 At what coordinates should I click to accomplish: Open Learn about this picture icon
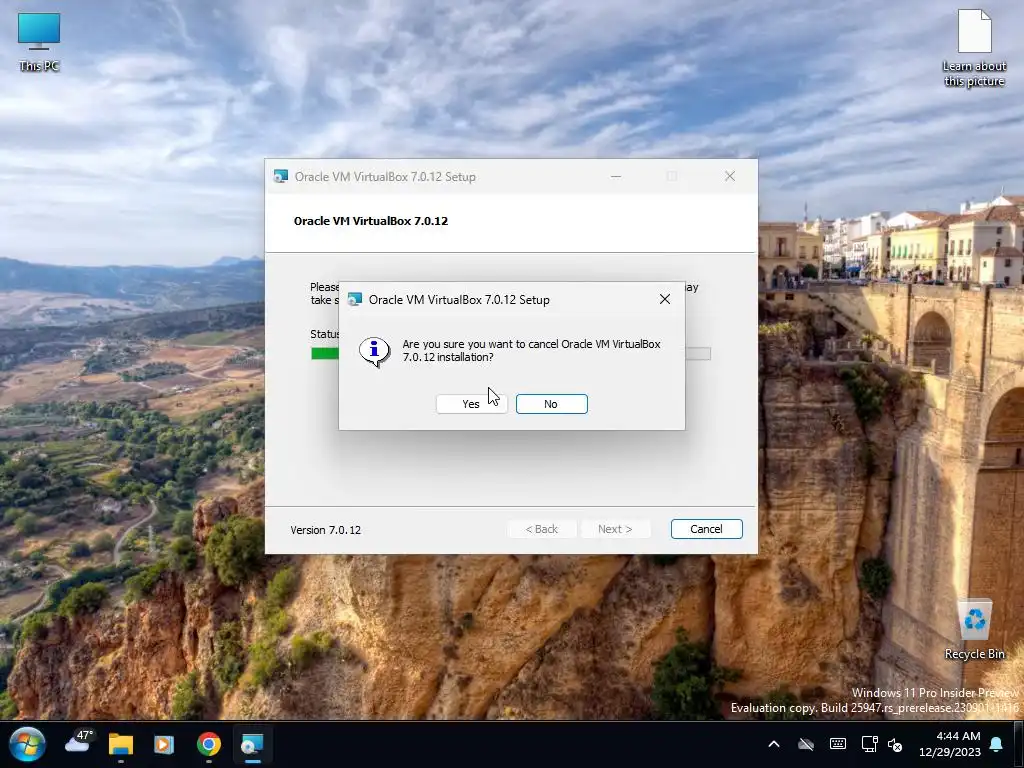(974, 48)
